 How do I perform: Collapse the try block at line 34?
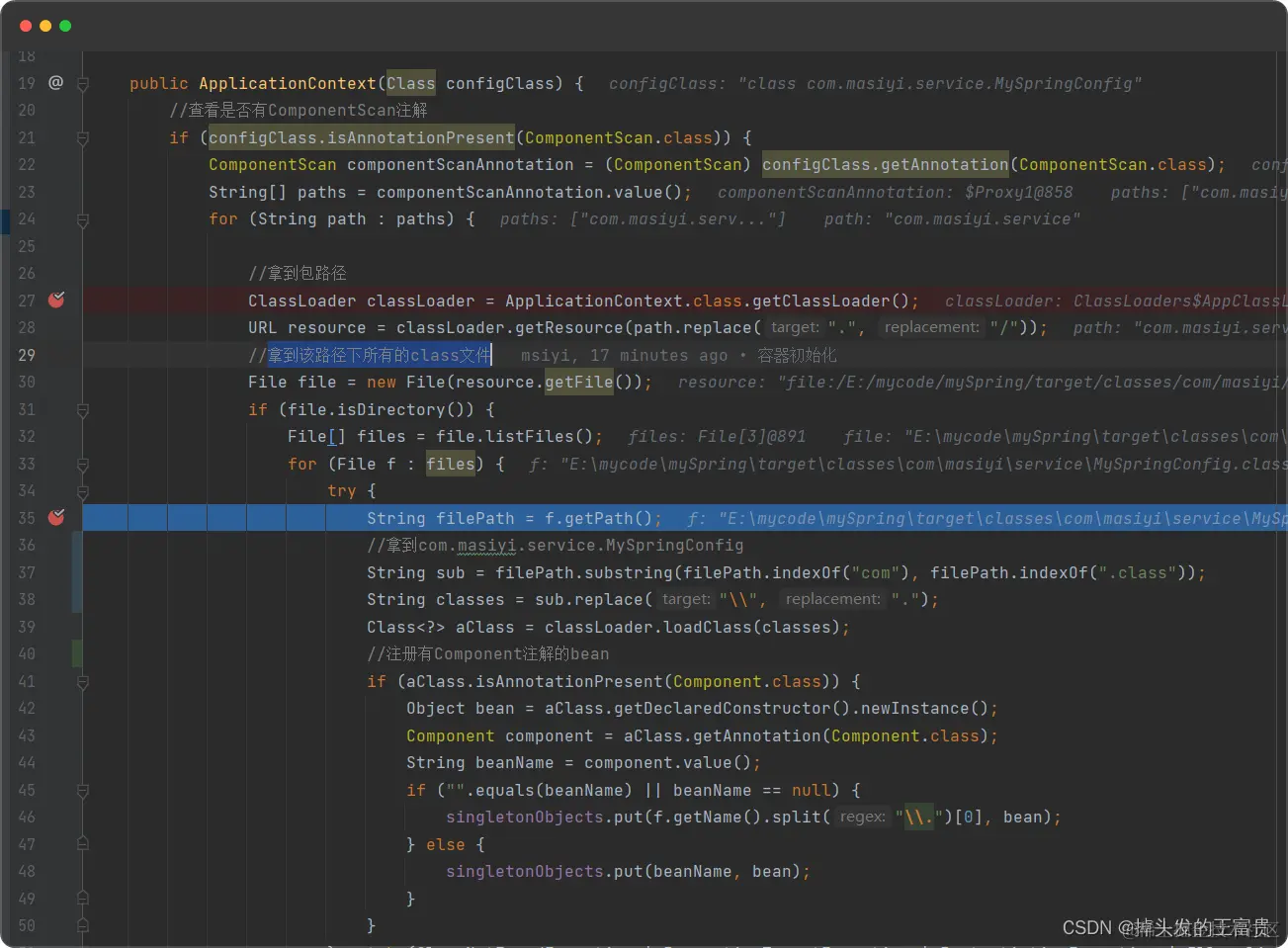click(x=83, y=491)
